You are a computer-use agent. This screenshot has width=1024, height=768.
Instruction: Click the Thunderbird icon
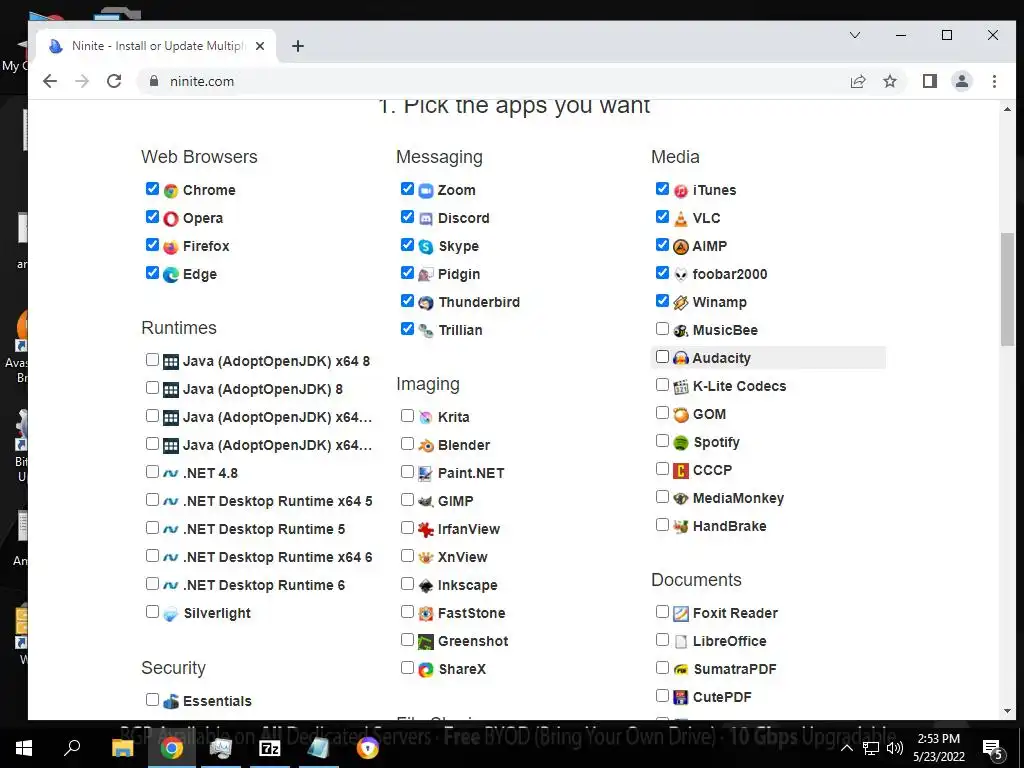click(x=426, y=303)
